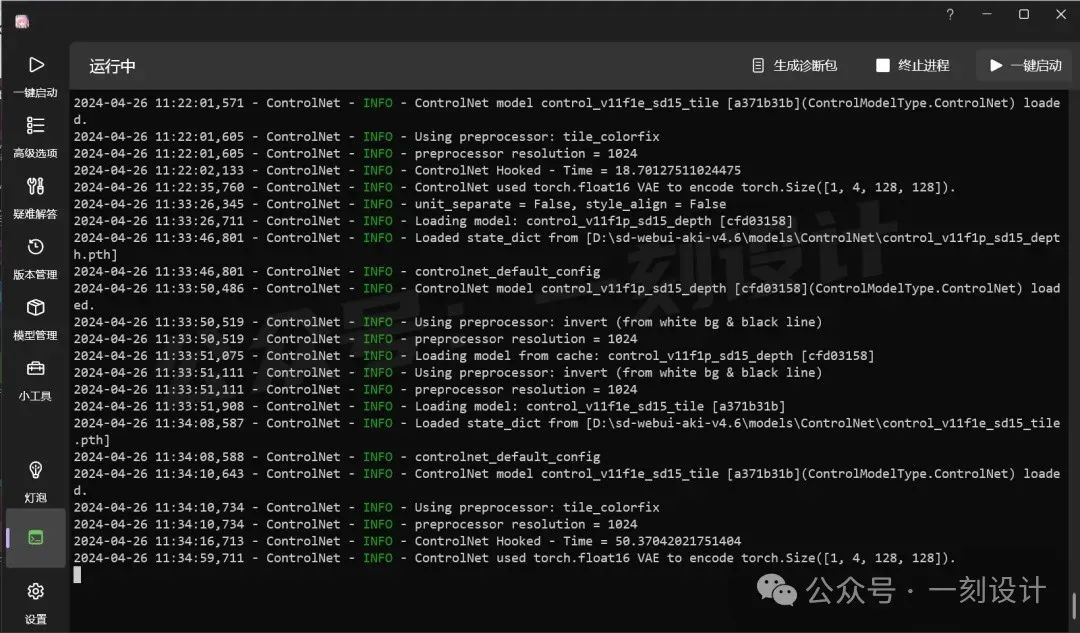Close the launcher window
The image size is (1080, 633).
[x=1061, y=14]
